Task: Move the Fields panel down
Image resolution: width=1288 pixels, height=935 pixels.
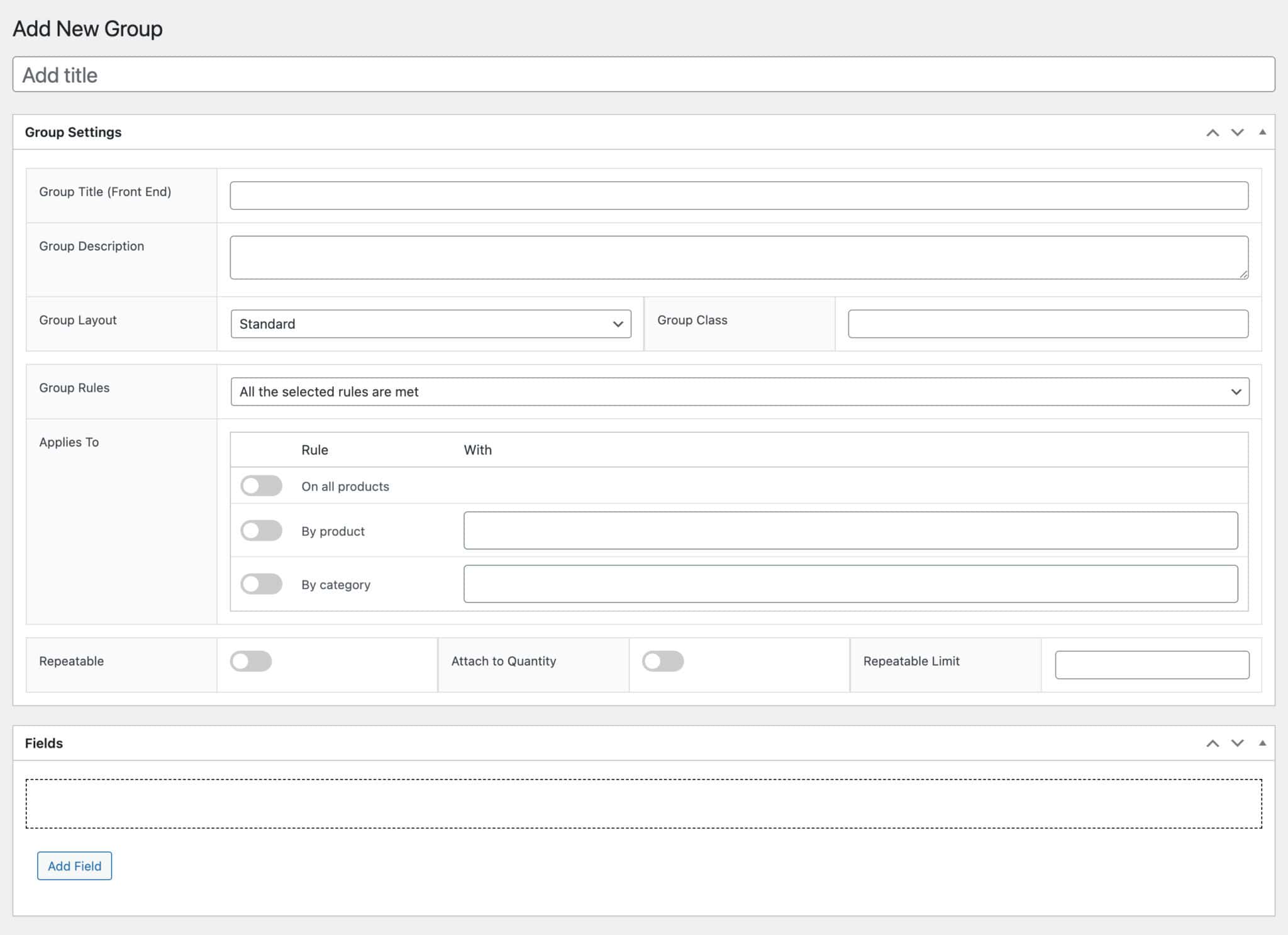Action: (x=1236, y=743)
